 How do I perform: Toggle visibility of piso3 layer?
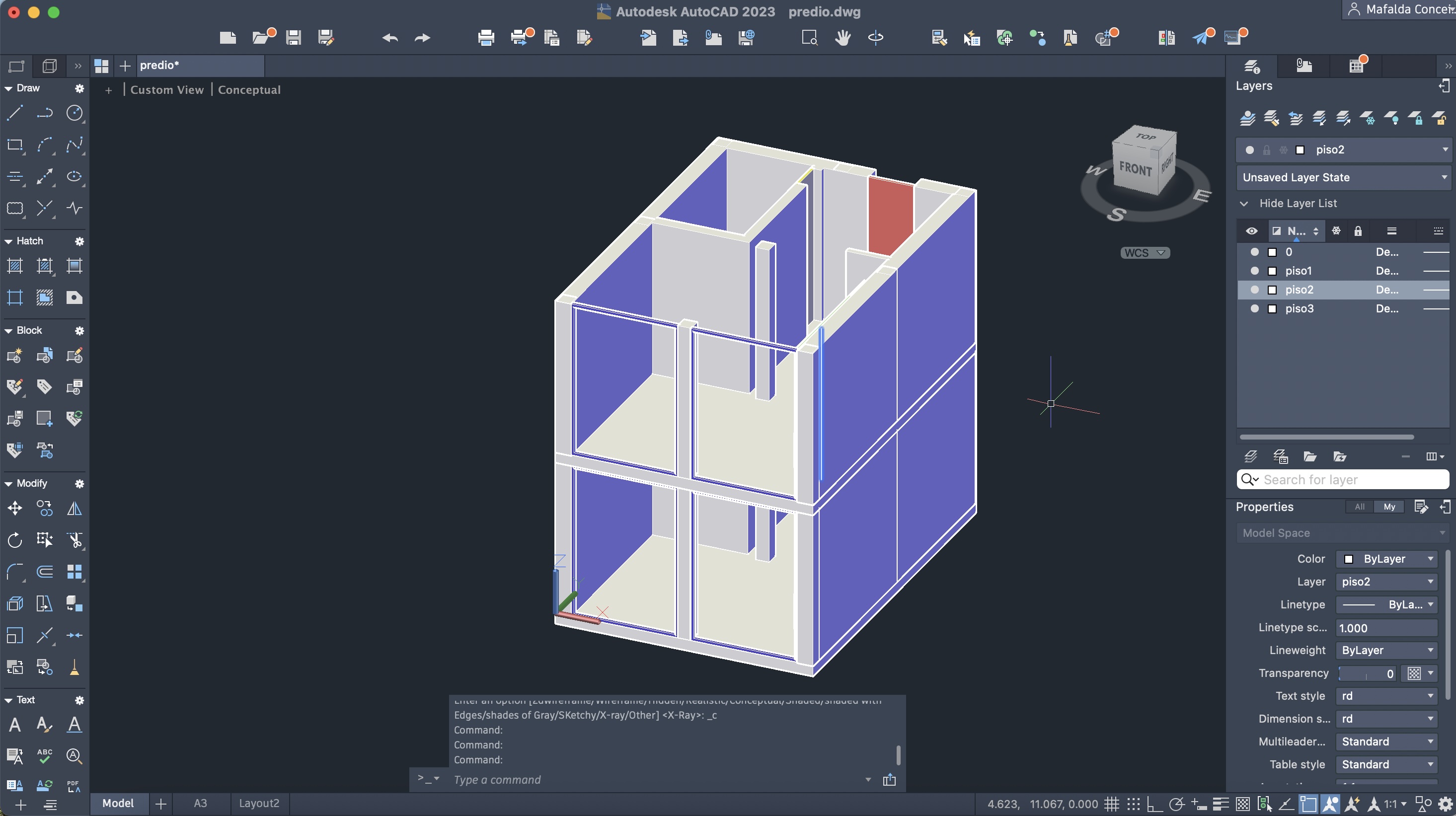coord(1254,308)
